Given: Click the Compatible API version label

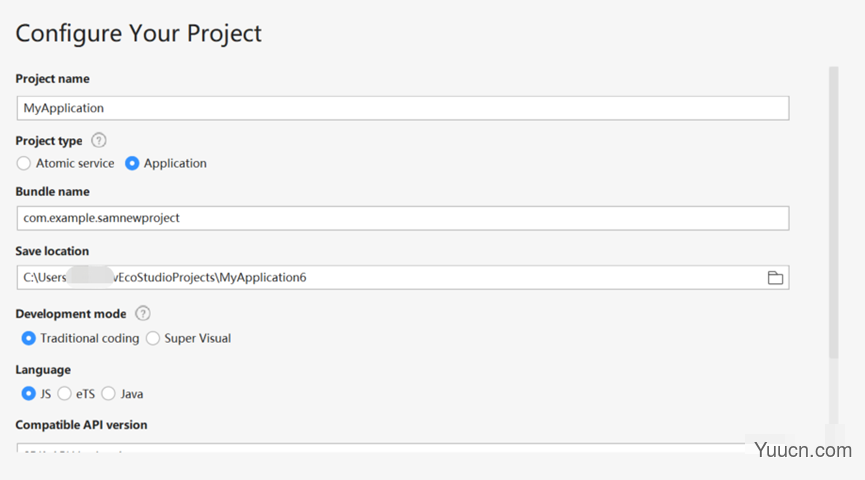Looking at the screenshot, I should (x=81, y=425).
